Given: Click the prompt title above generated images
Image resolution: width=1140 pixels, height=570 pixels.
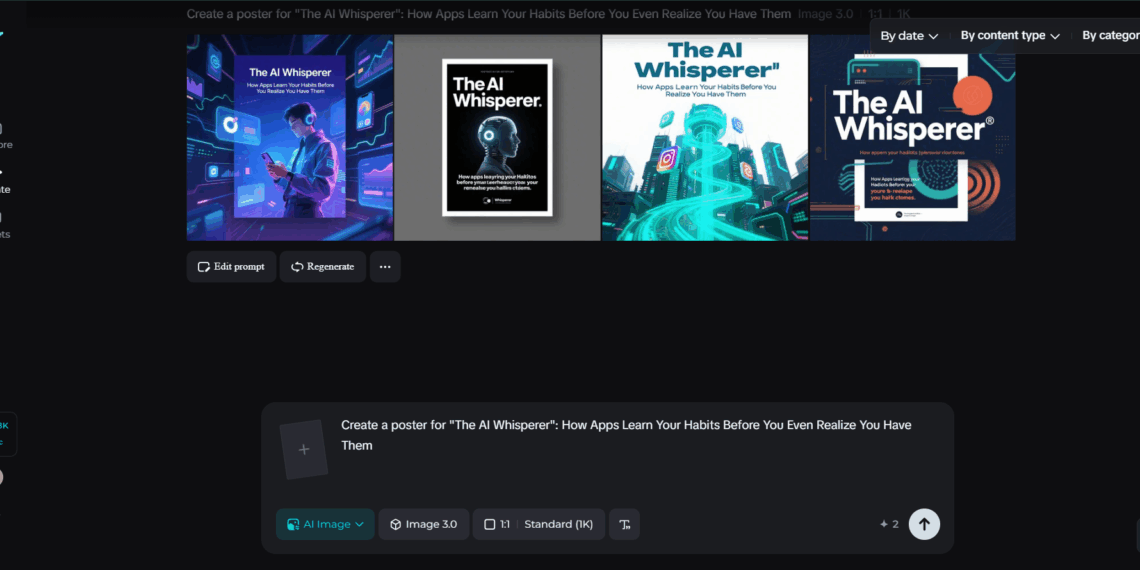Looking at the screenshot, I should 489,14.
